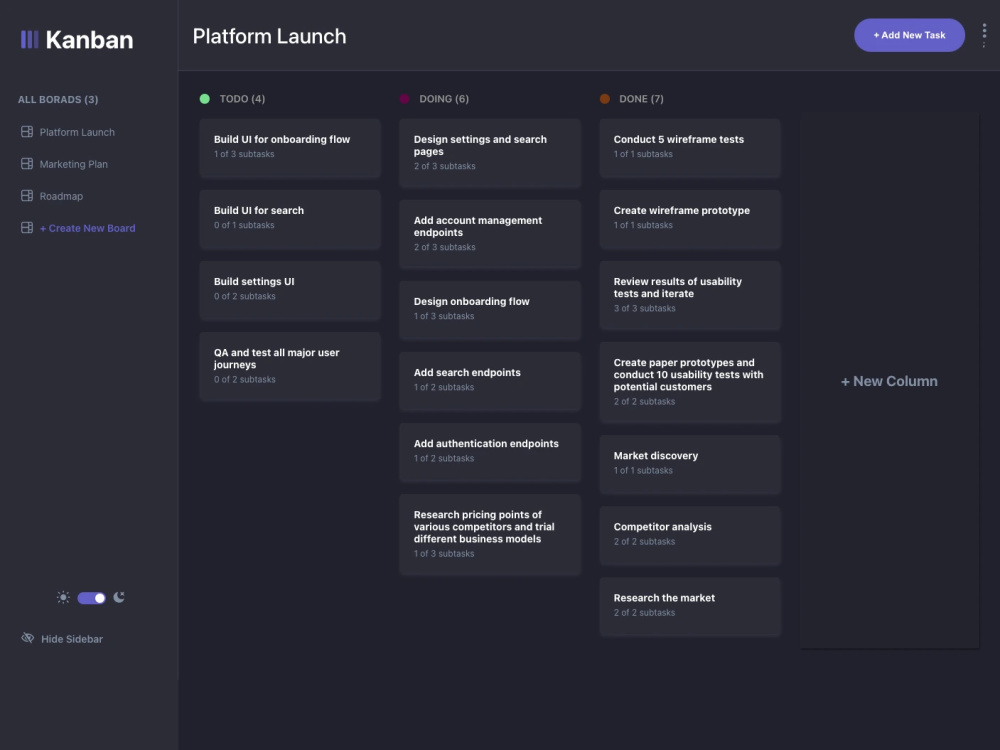The width and height of the screenshot is (1000, 750).
Task: Open Add account management endpoints card
Action: click(490, 234)
